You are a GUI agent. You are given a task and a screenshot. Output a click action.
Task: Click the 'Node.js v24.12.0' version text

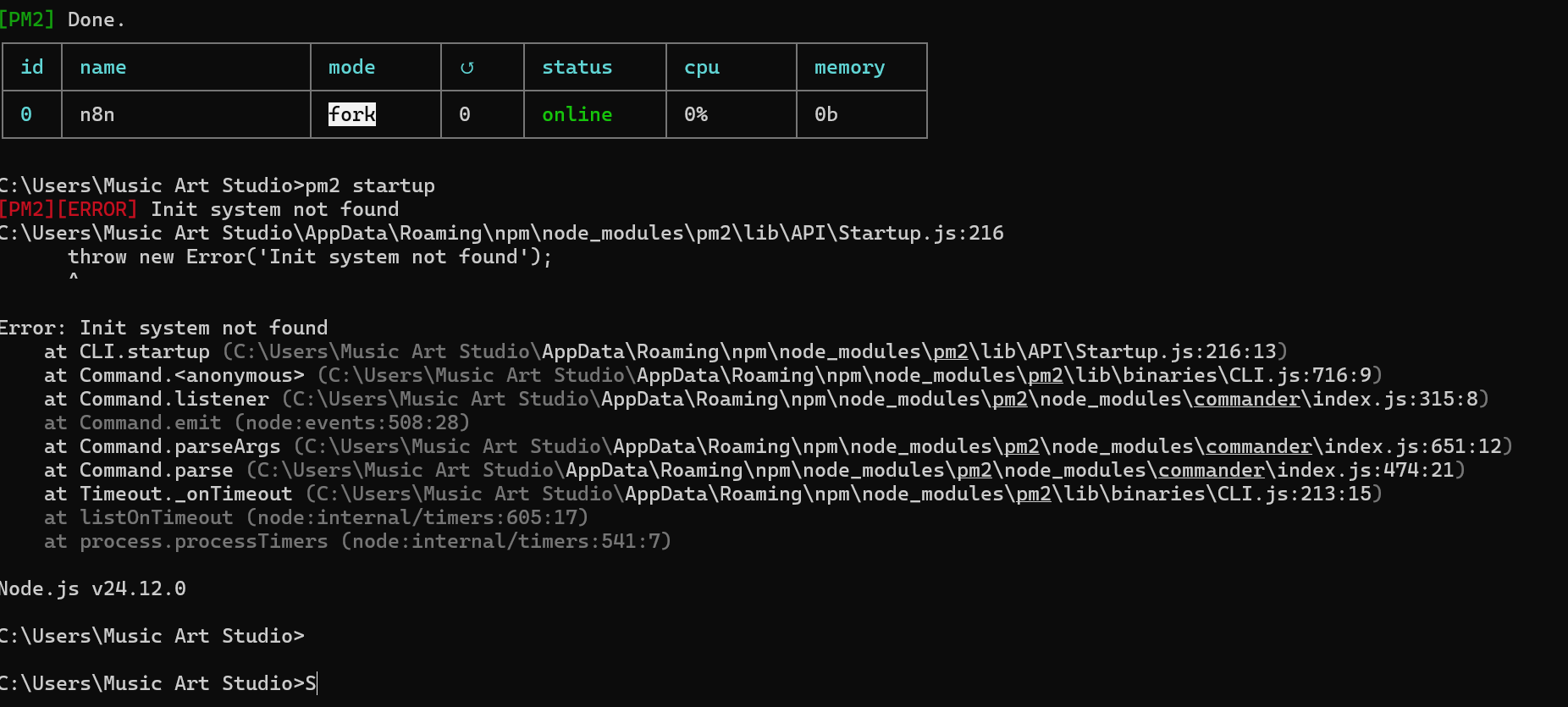coord(93,588)
